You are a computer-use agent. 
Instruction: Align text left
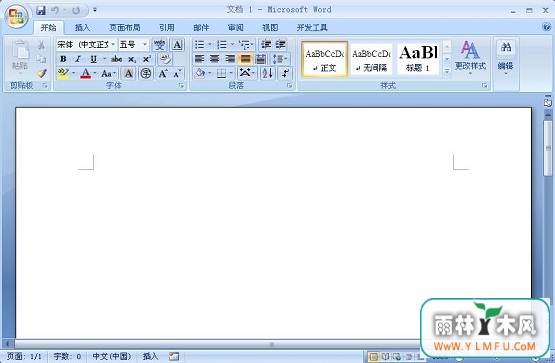click(x=200, y=59)
